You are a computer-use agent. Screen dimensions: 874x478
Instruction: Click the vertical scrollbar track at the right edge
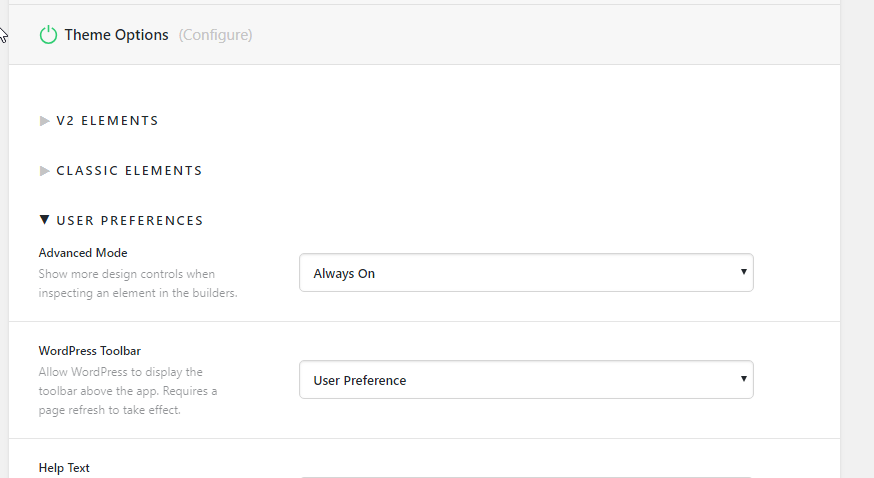[857, 239]
